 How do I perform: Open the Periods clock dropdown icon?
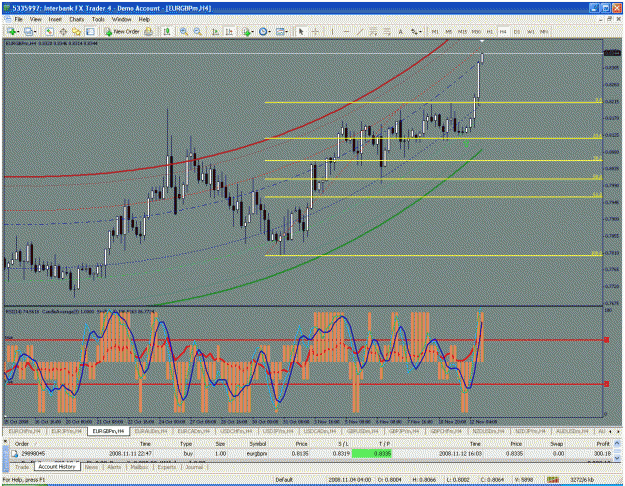click(264, 31)
